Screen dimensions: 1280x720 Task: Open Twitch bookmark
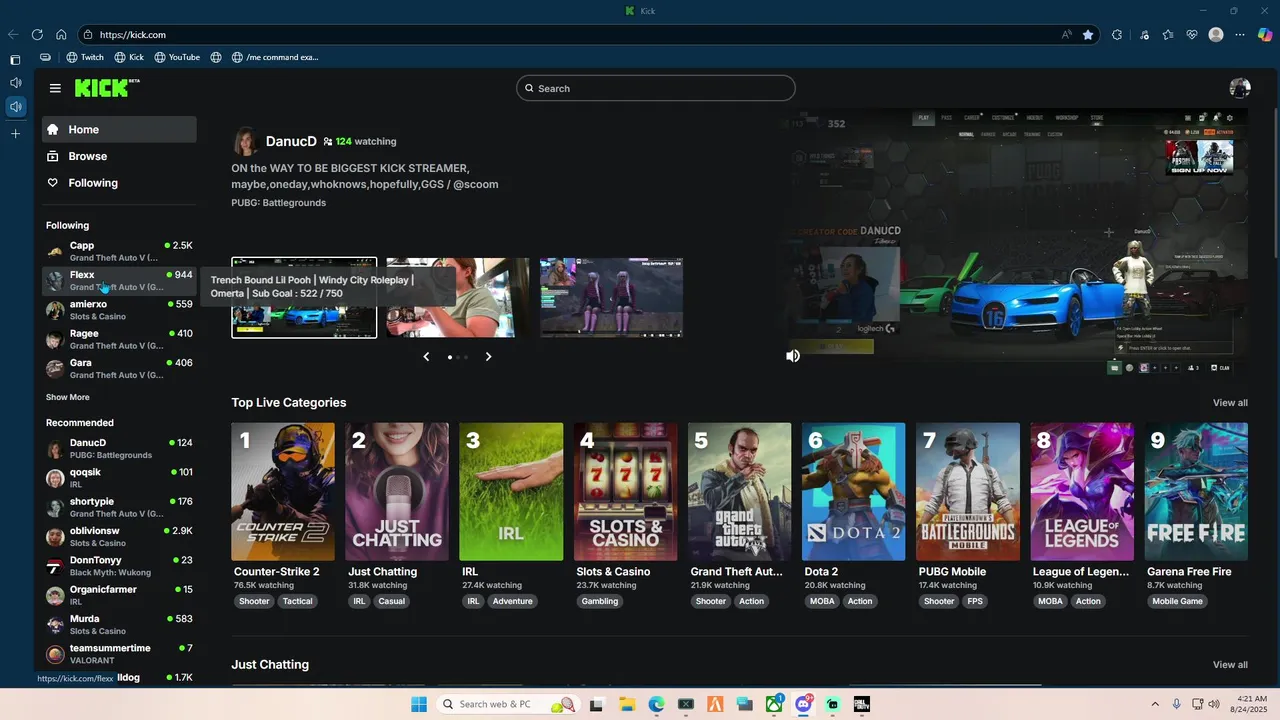(85, 57)
